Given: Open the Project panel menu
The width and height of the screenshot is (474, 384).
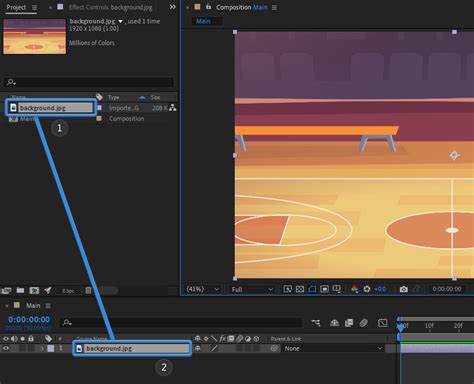Looking at the screenshot, I should pyautogui.click(x=34, y=7).
